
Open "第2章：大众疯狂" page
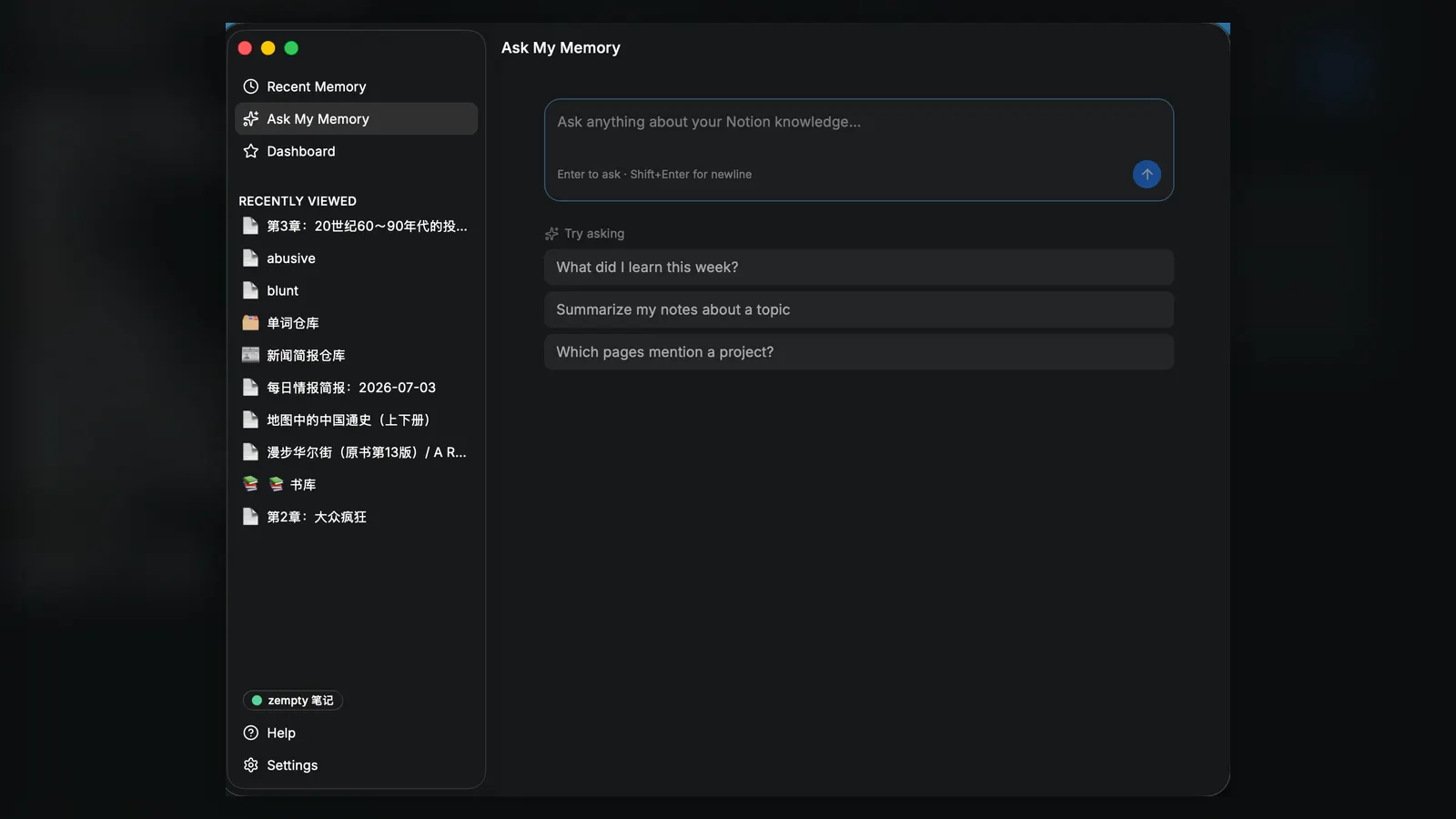pos(356,517)
